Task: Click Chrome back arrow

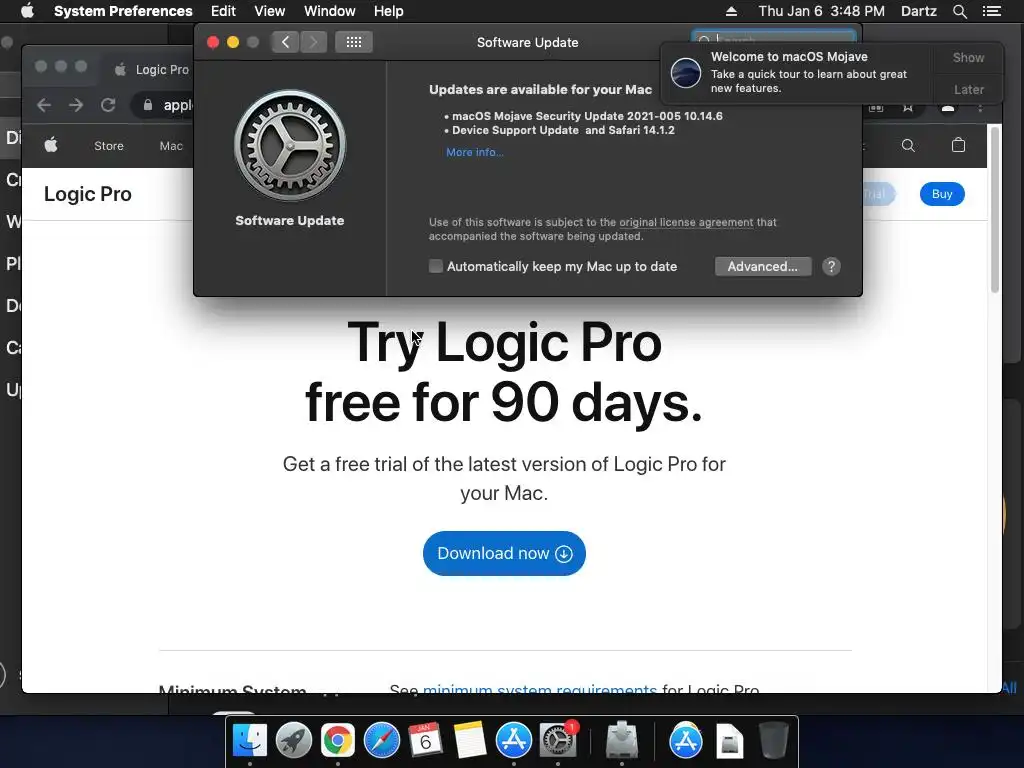Action: 44,105
